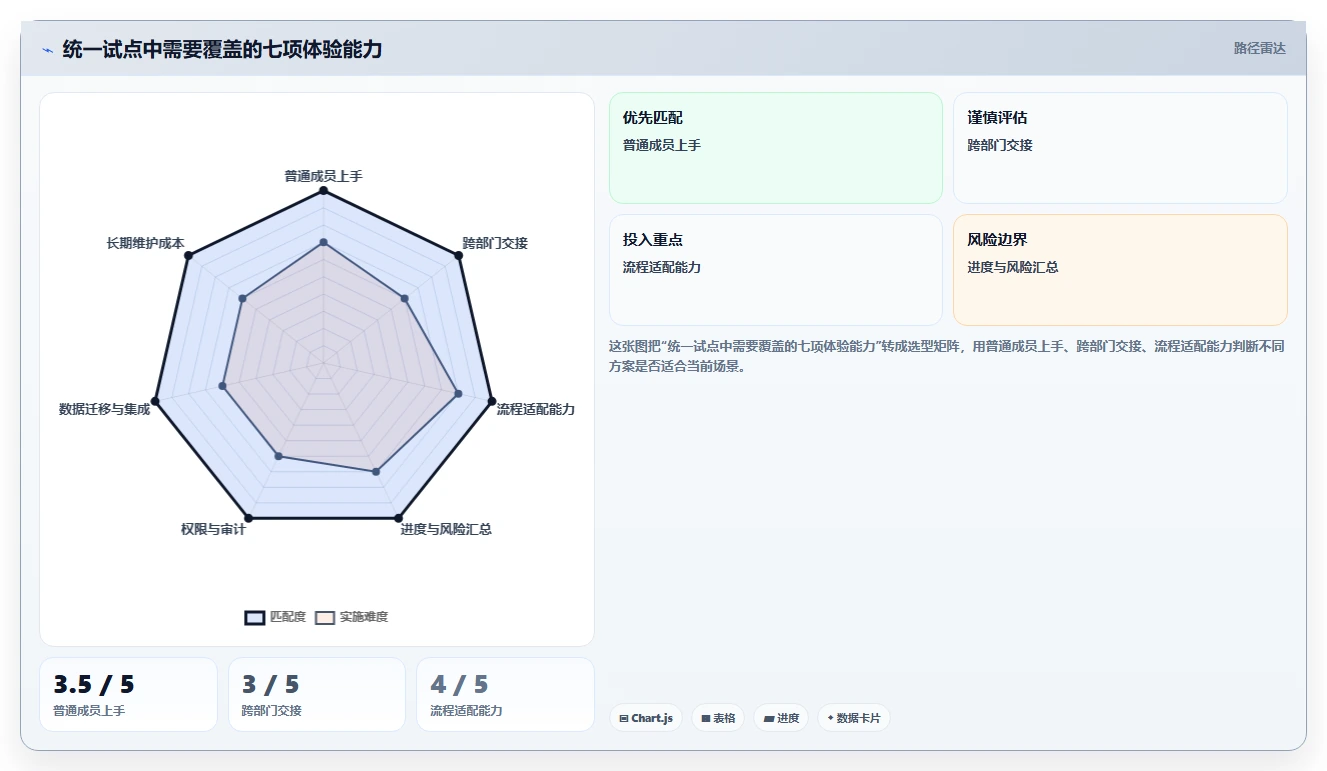Viewport: 1327px width, 771px height.
Task: Click the Chart.js chip icon
Action: tap(624, 718)
